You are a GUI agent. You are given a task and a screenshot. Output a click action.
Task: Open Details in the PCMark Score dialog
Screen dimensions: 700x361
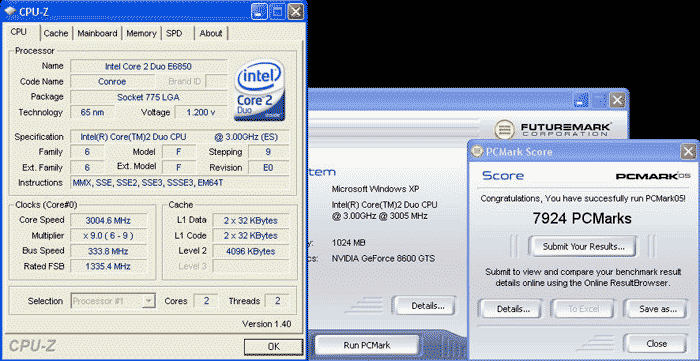tap(513, 309)
